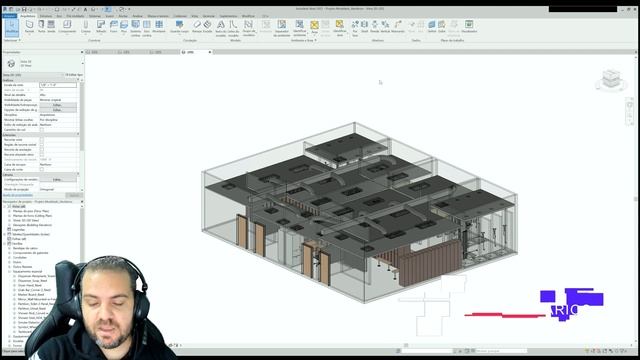The image size is (640, 360).
Task: Select the Janela window tool
Action: [51, 27]
